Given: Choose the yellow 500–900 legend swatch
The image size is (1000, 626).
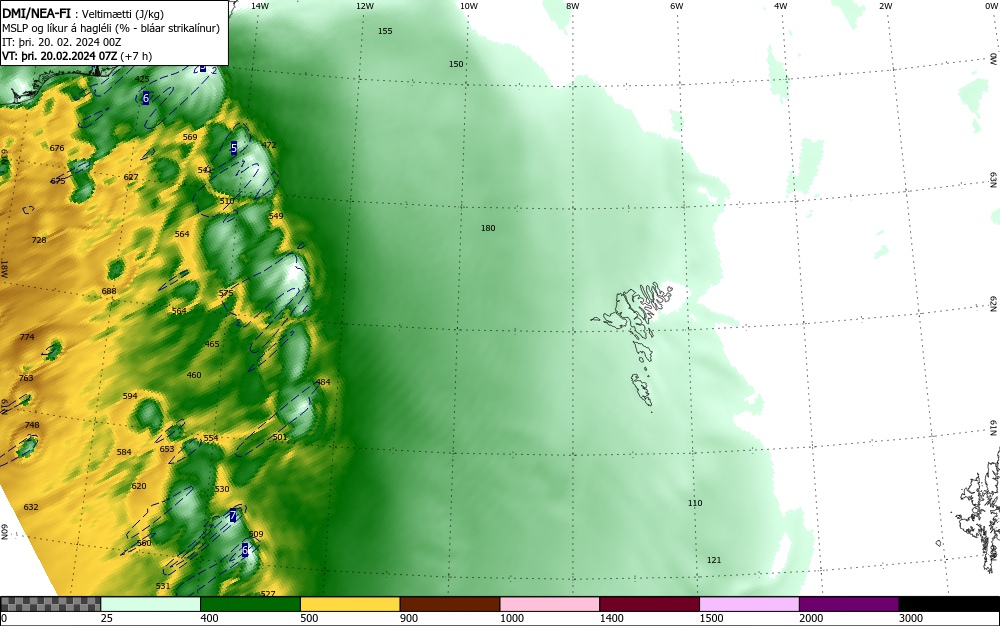Looking at the screenshot, I should pyautogui.click(x=350, y=604).
